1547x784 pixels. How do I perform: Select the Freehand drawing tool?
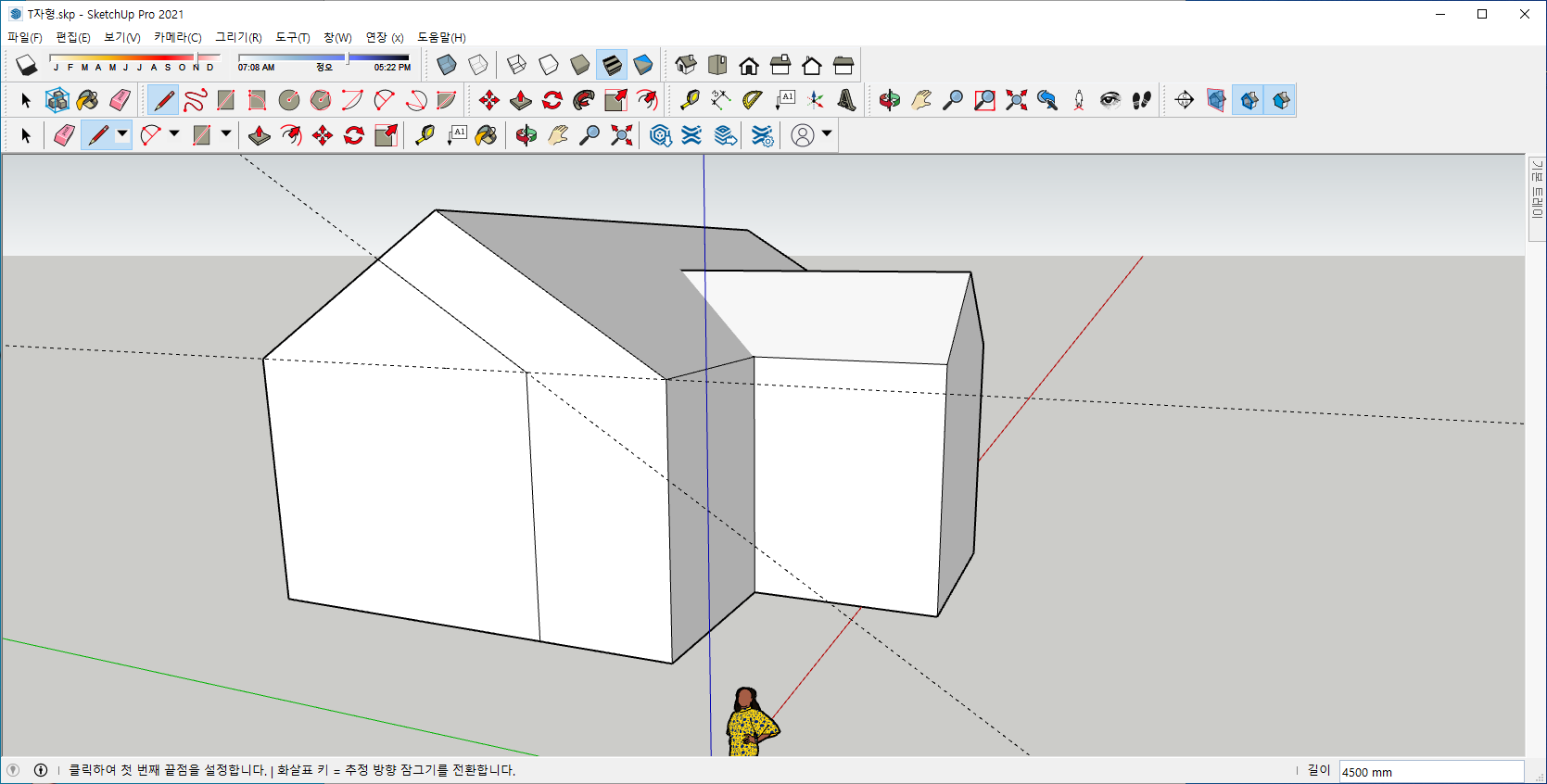point(195,100)
